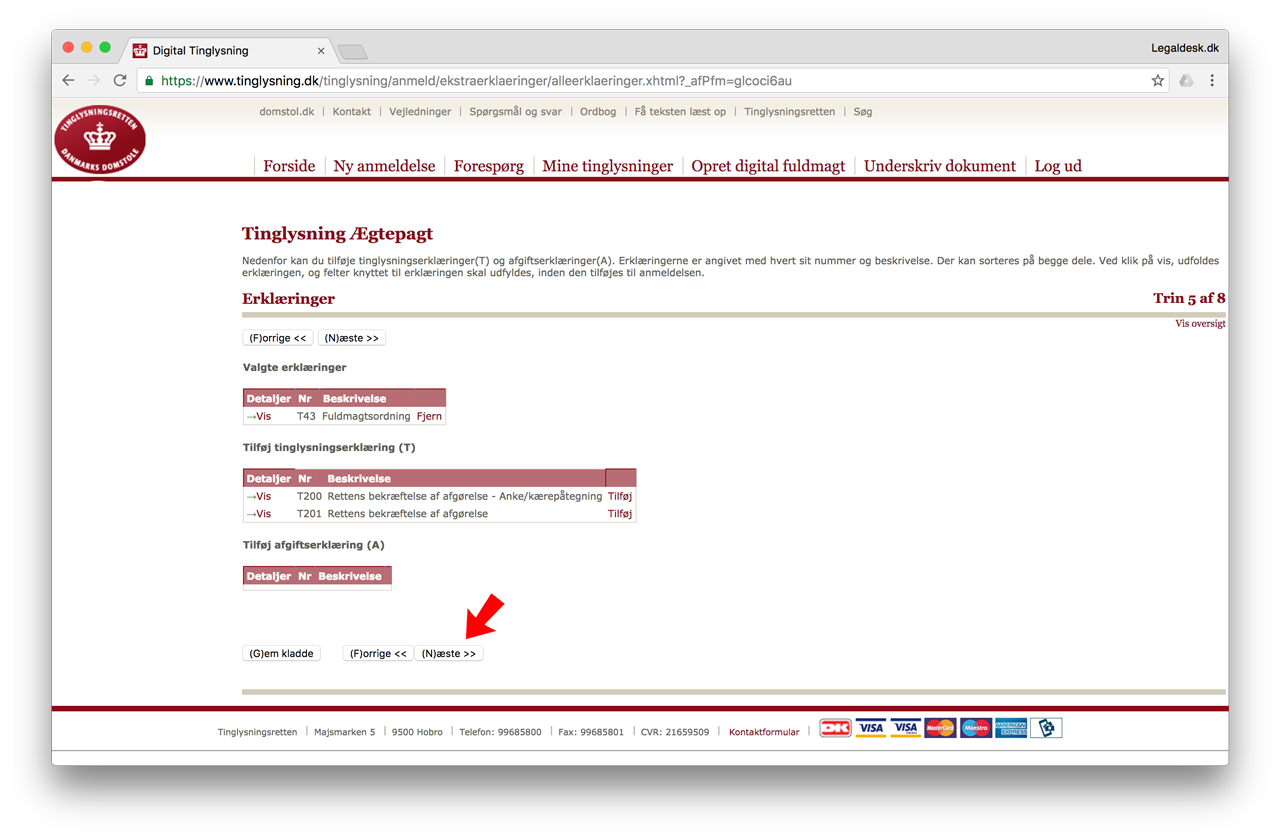This screenshot has width=1280, height=839.
Task: Click the American Express icon in footer
Action: (x=1011, y=728)
